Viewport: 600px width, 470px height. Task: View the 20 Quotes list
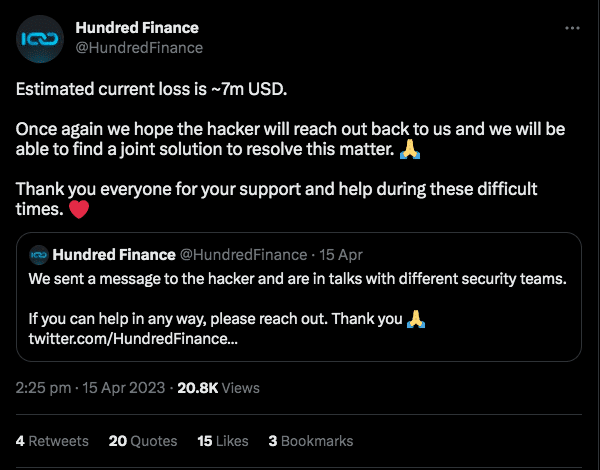142,440
